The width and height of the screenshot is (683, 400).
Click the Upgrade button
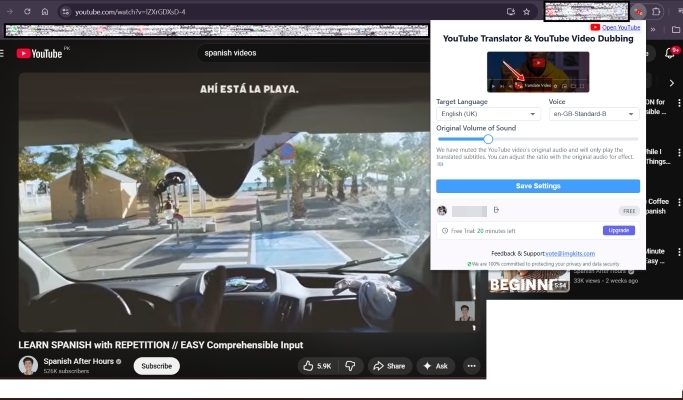(x=619, y=231)
